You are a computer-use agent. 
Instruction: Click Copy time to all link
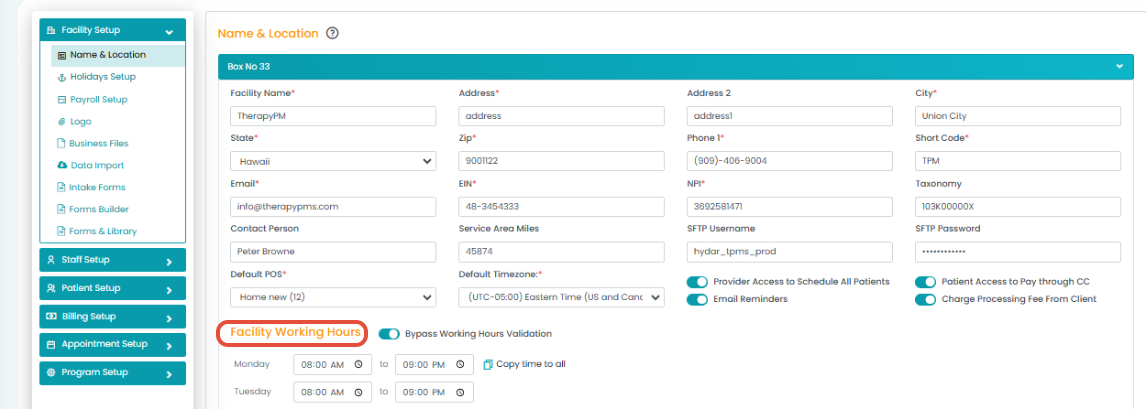coord(531,364)
